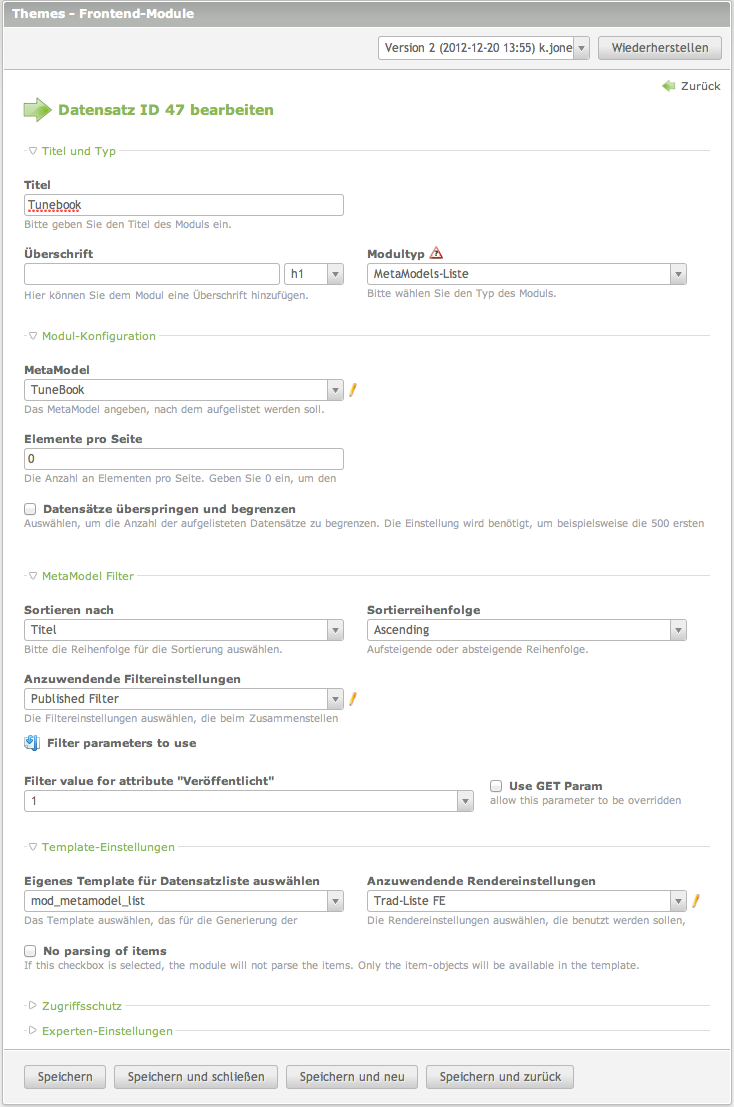This screenshot has height=1107, width=734.
Task: Click the Filter parameters to use icon
Action: (29, 742)
